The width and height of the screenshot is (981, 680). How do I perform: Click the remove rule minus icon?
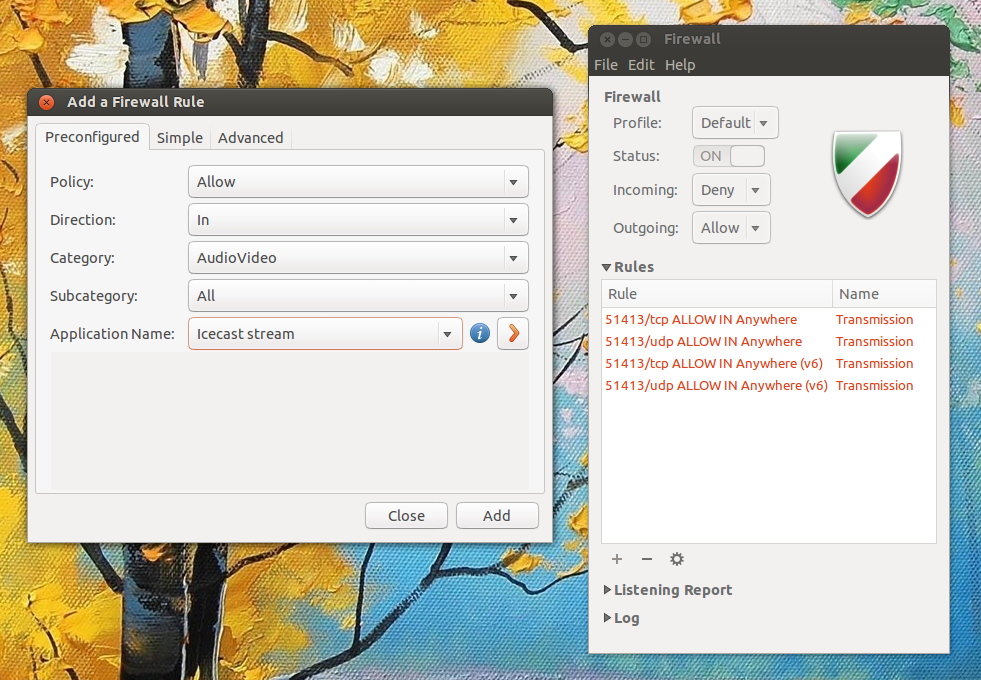tap(646, 559)
